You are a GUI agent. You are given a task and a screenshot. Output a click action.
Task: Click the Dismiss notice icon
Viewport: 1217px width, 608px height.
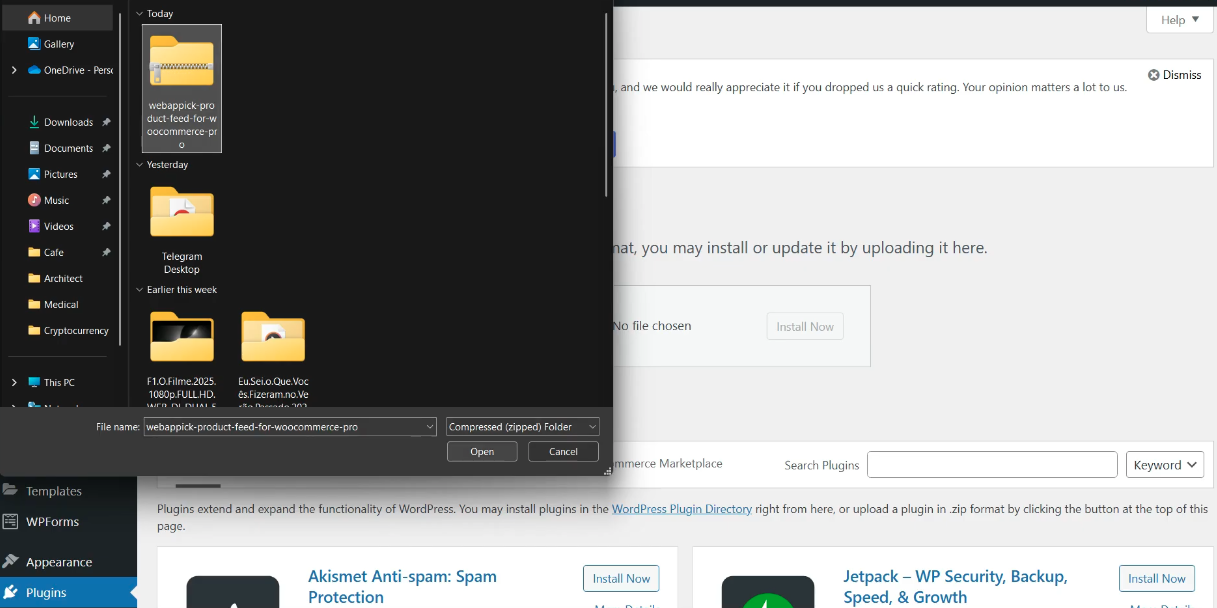pyautogui.click(x=1153, y=75)
